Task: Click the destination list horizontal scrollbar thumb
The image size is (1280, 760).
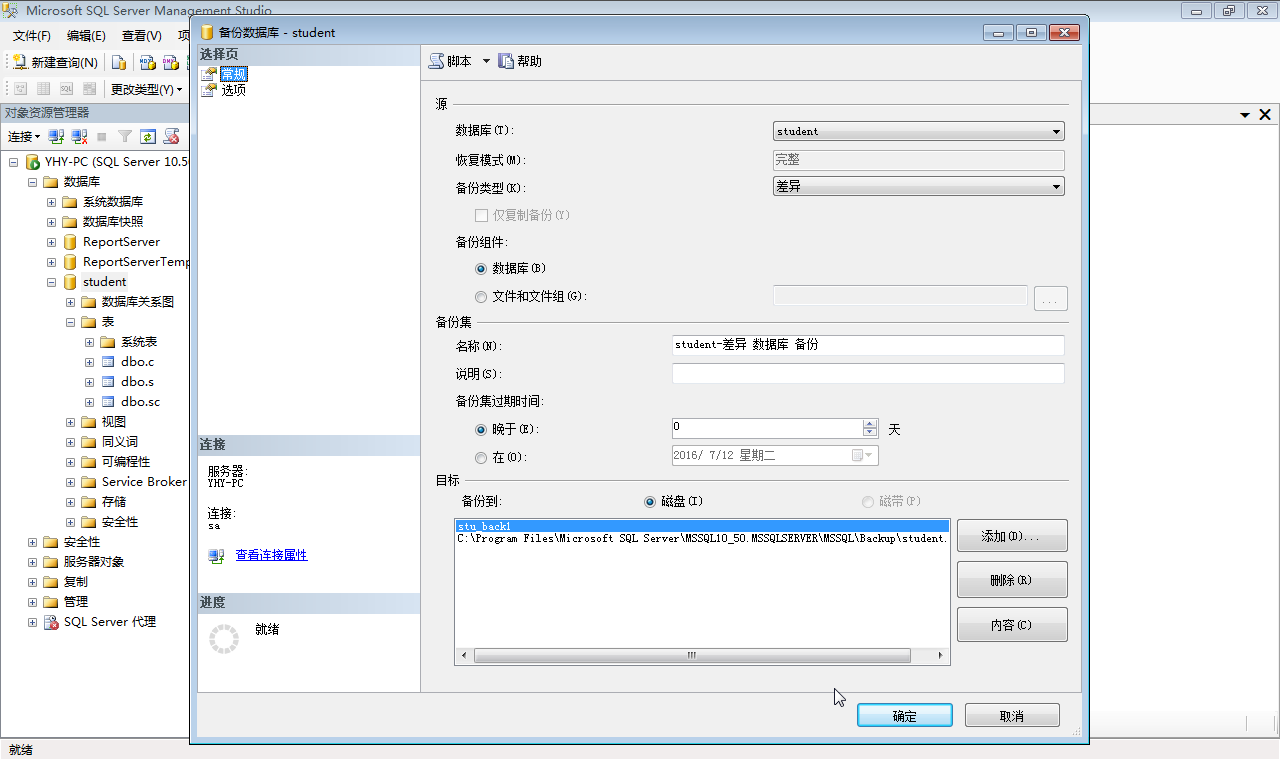Action: pyautogui.click(x=692, y=656)
